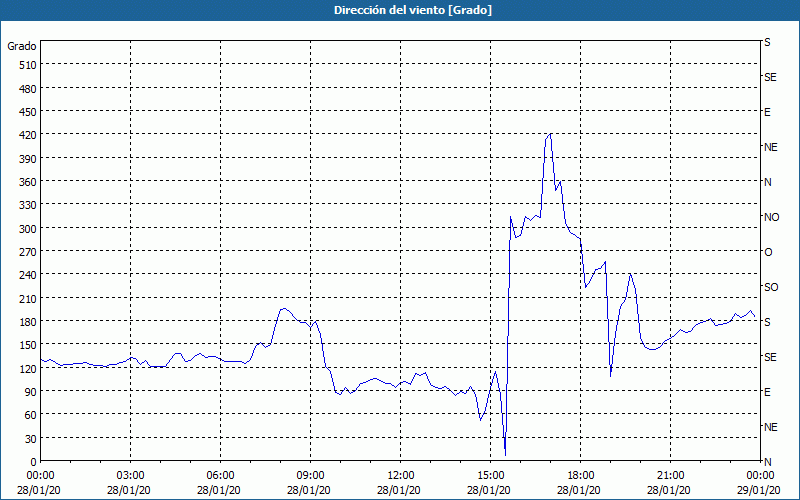Select the 90 degree axis label
800x500 pixels.
[31, 392]
